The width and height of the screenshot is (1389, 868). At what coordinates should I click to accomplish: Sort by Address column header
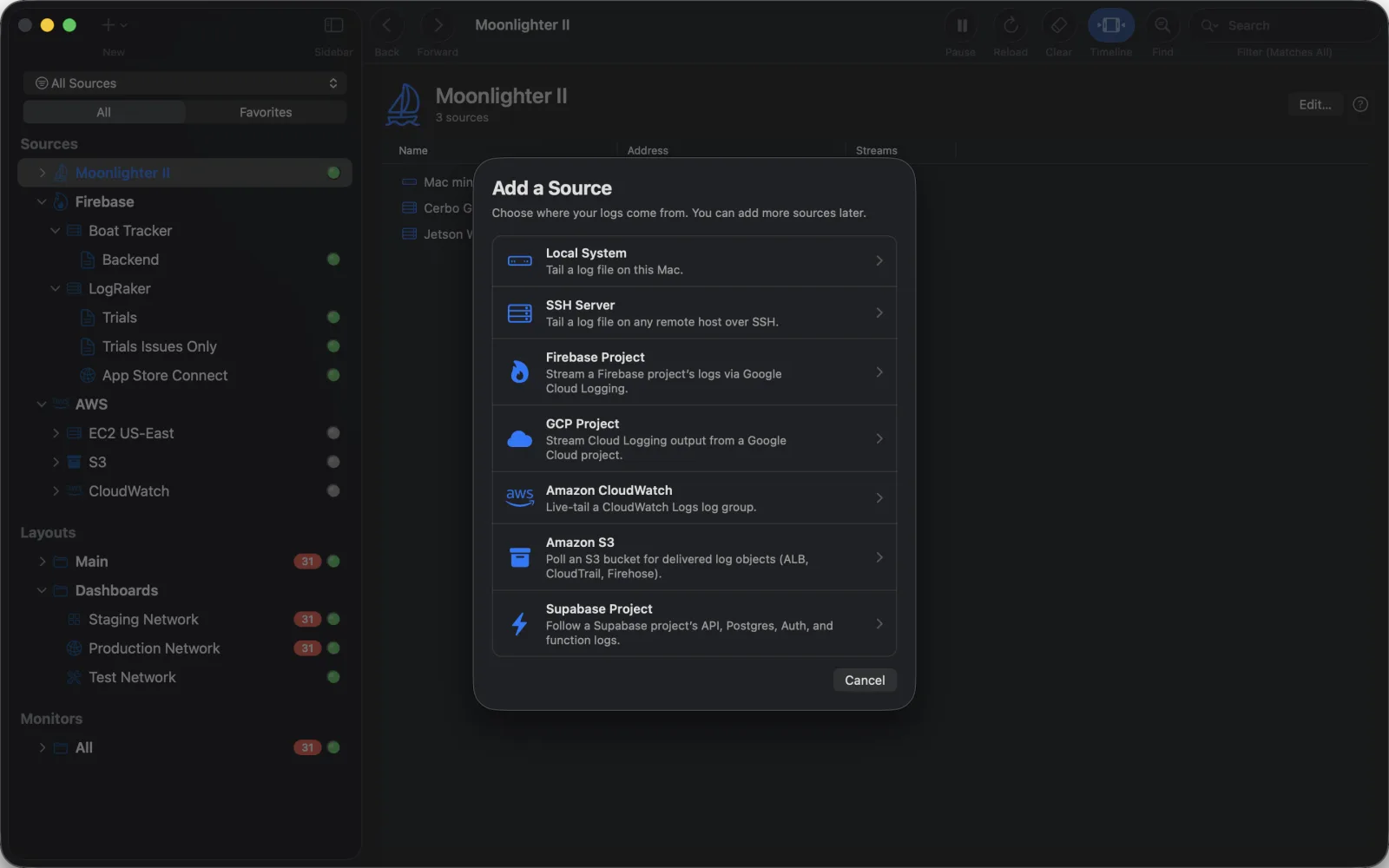(x=648, y=150)
